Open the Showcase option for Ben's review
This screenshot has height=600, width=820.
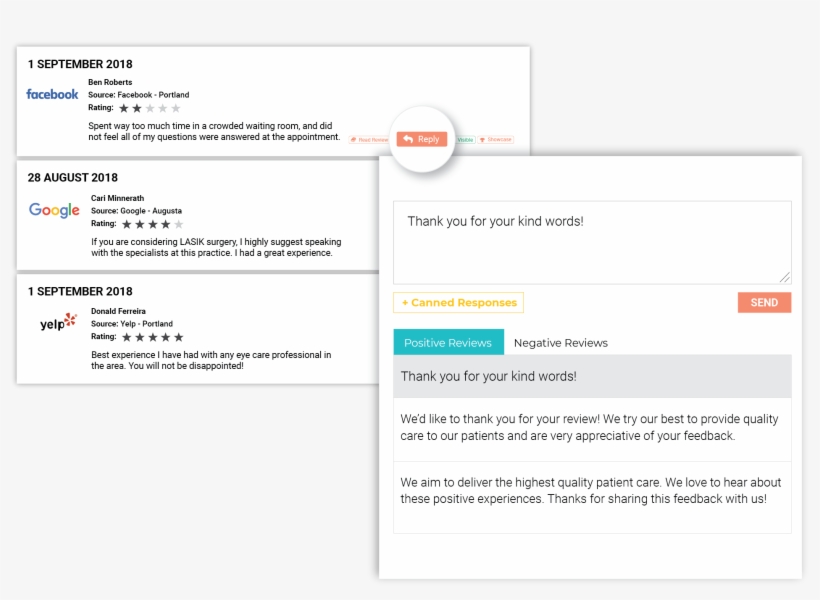(x=497, y=139)
